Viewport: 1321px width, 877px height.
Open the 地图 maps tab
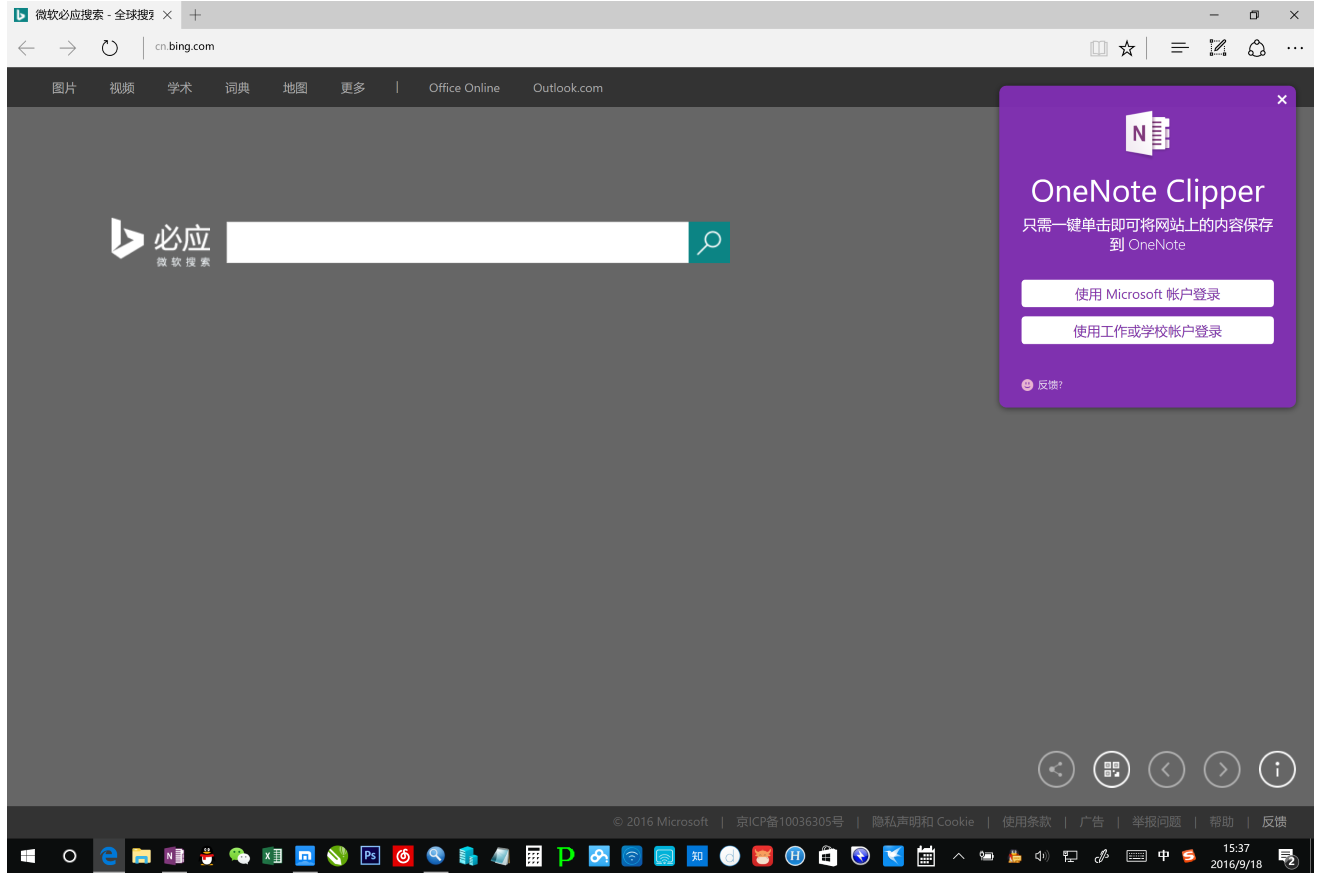pos(295,88)
